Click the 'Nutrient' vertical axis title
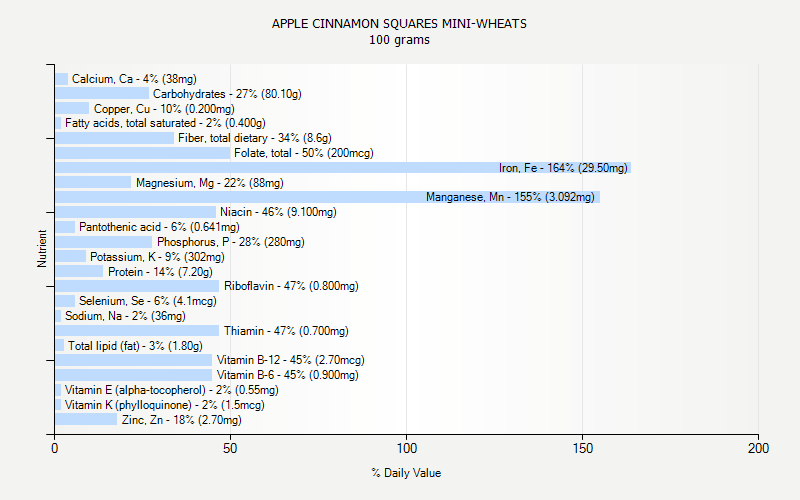The image size is (800, 500). (42, 248)
